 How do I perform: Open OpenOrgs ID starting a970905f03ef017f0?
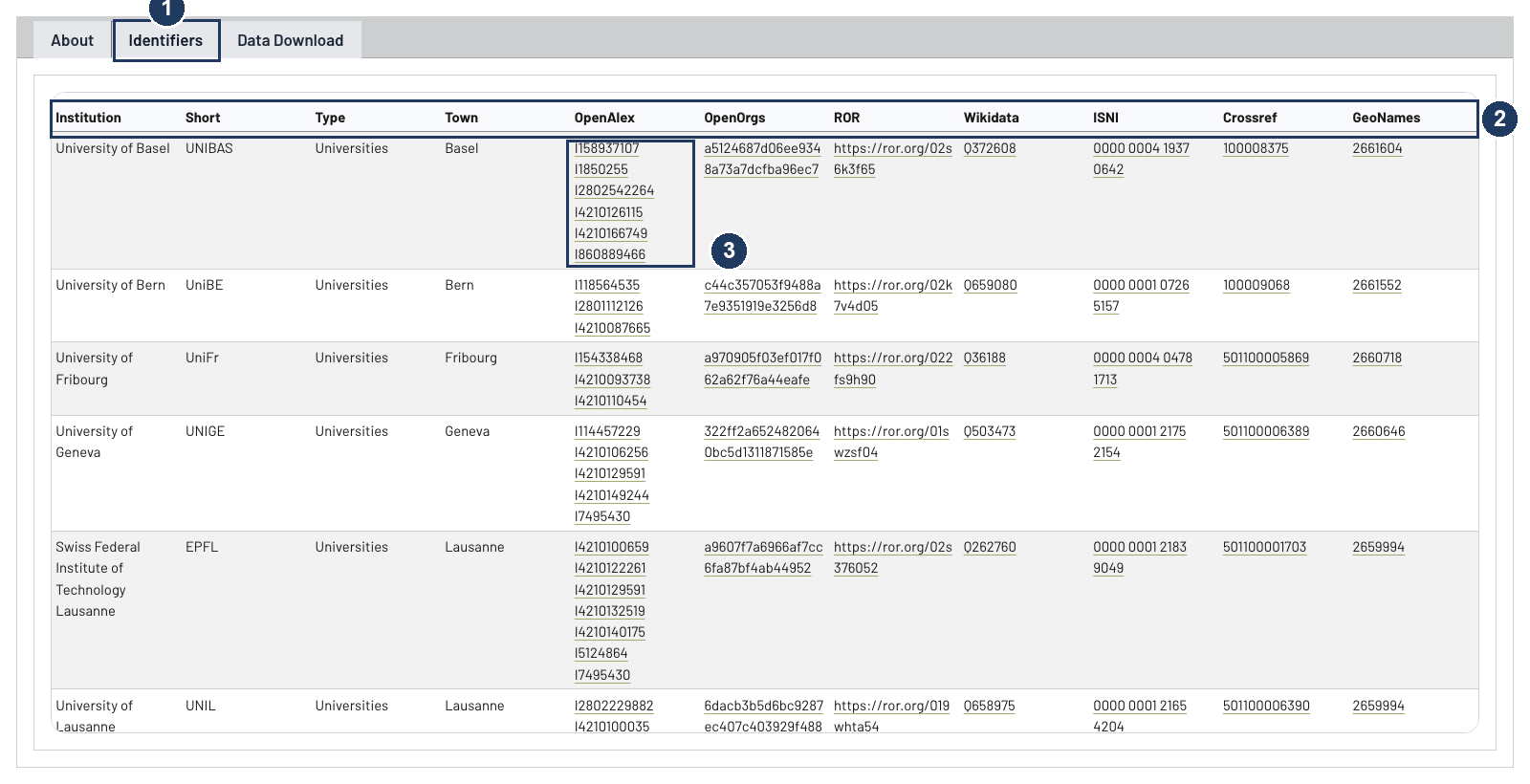pos(762,368)
